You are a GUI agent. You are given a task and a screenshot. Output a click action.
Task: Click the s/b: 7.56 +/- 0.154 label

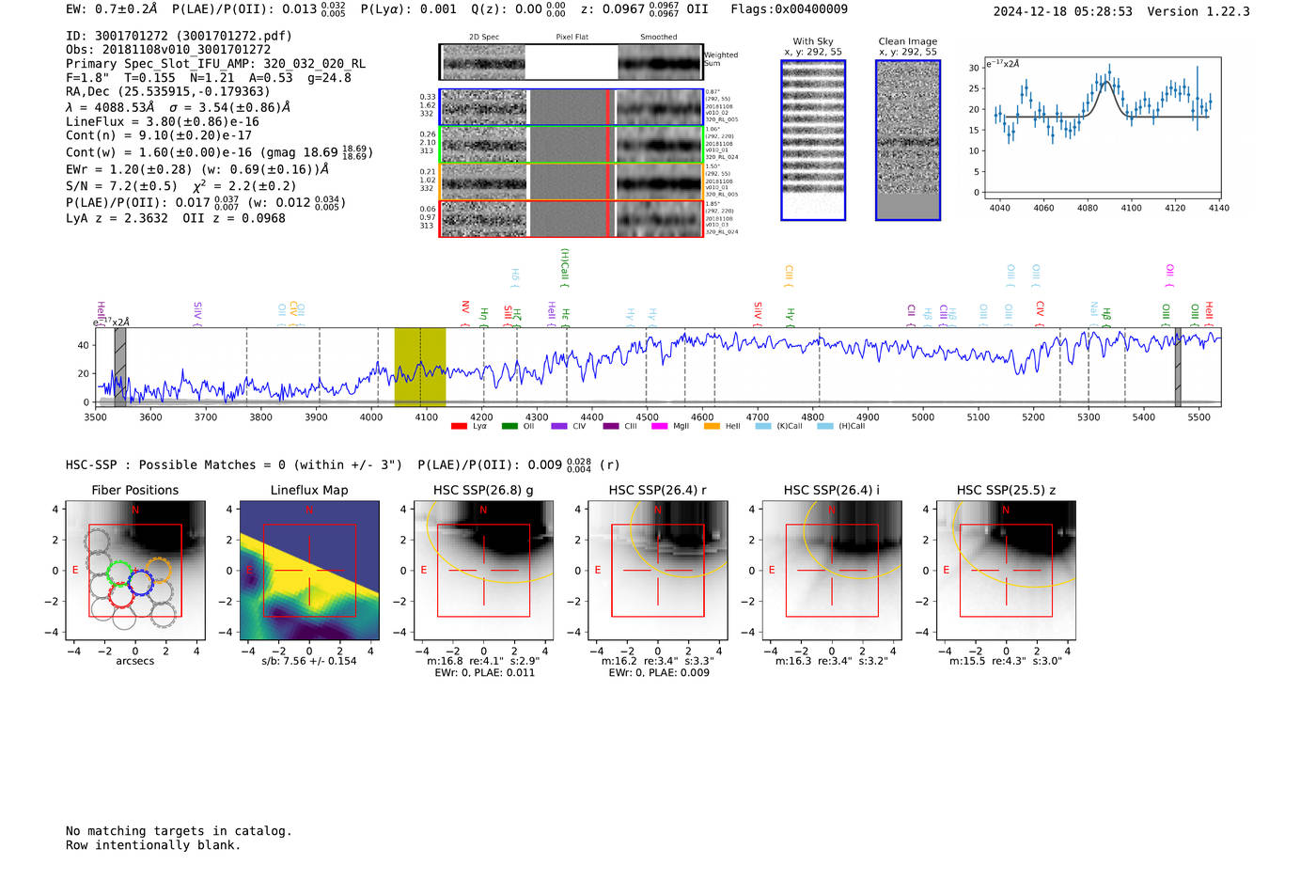(309, 661)
